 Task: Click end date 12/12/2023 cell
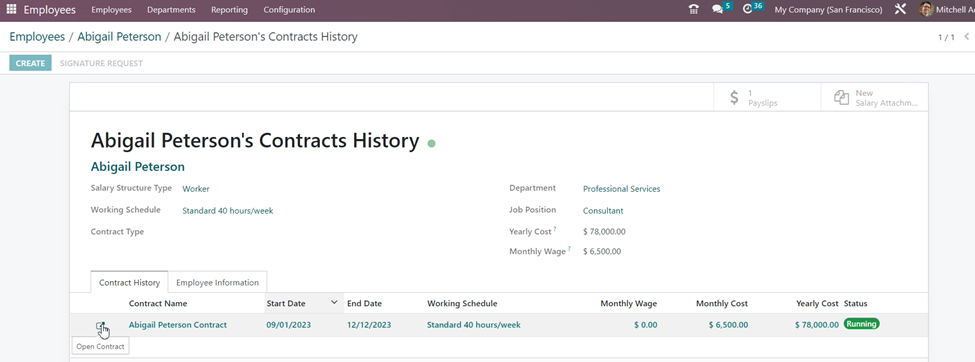point(369,325)
